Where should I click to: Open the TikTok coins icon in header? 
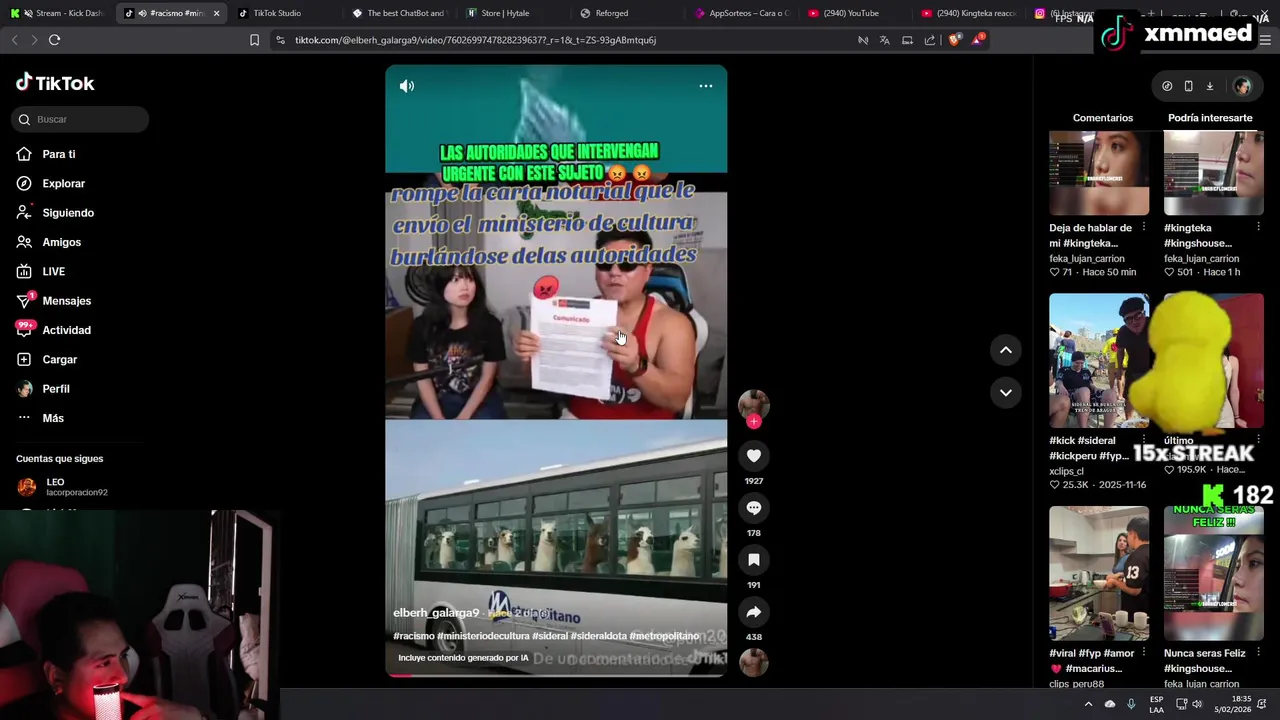[1167, 86]
